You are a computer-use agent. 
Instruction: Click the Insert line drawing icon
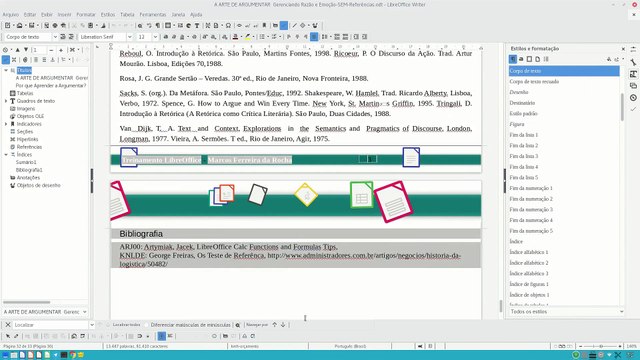(294, 25)
